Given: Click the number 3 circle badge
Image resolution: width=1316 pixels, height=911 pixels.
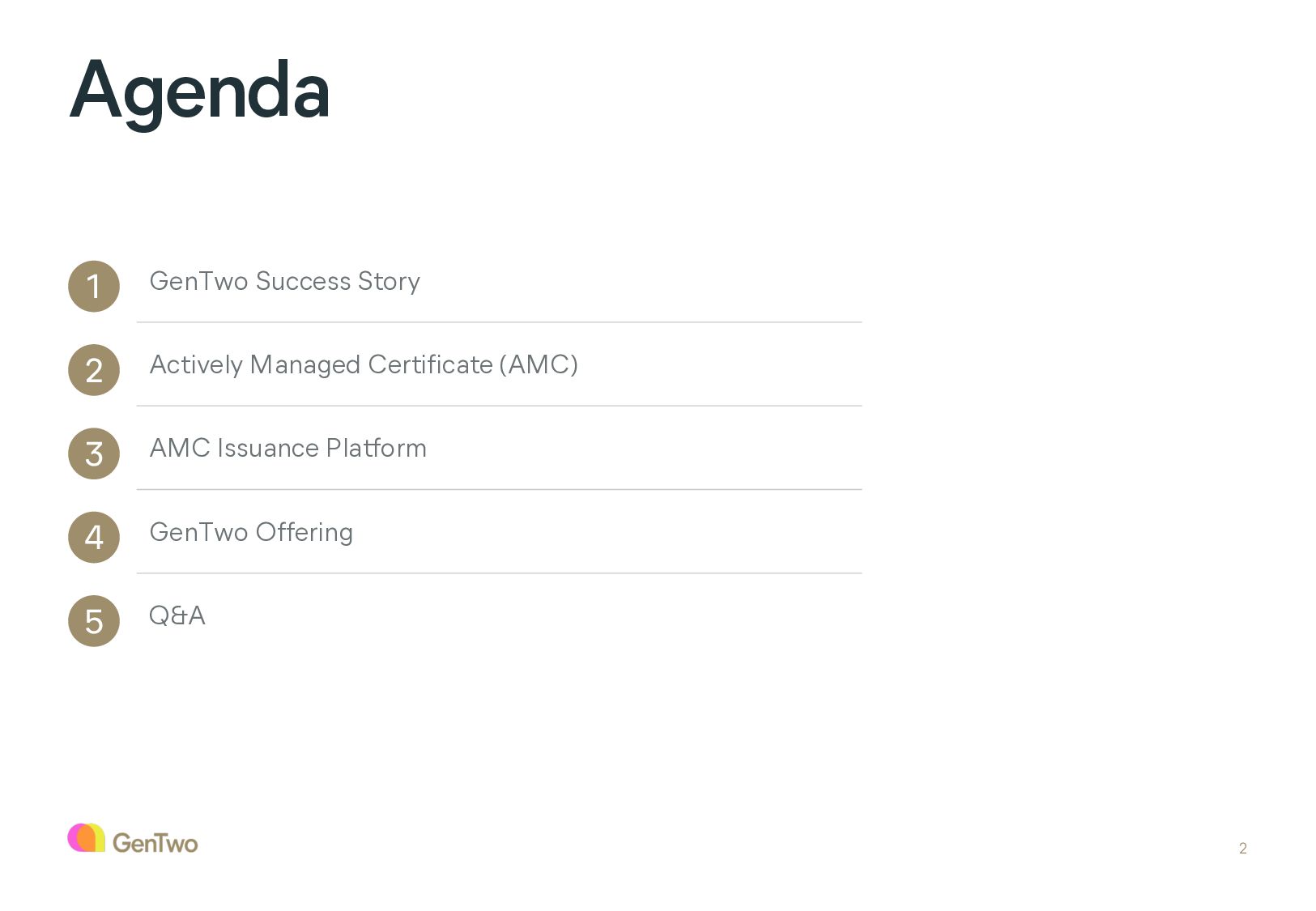Looking at the screenshot, I should 94,453.
